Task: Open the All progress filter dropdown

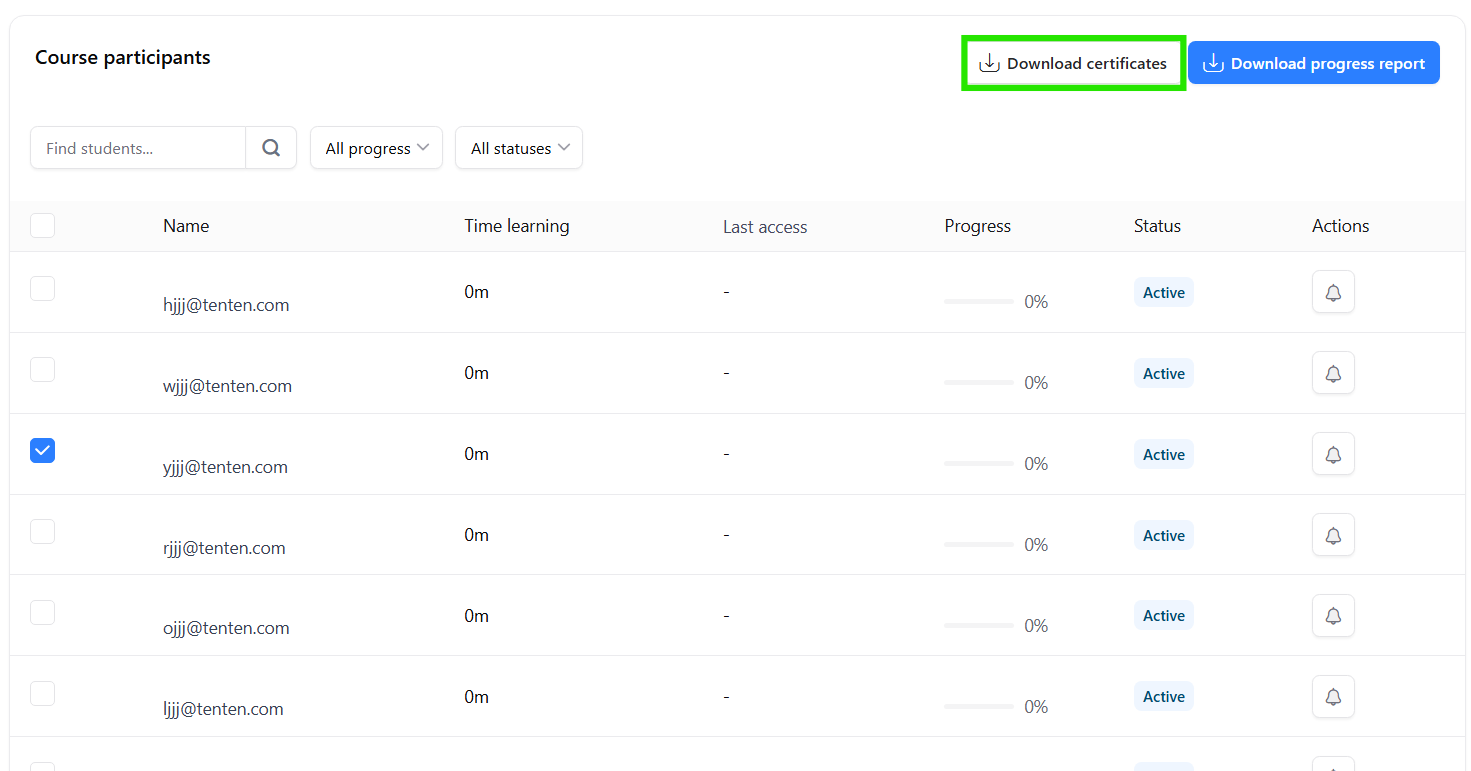Action: (x=376, y=148)
